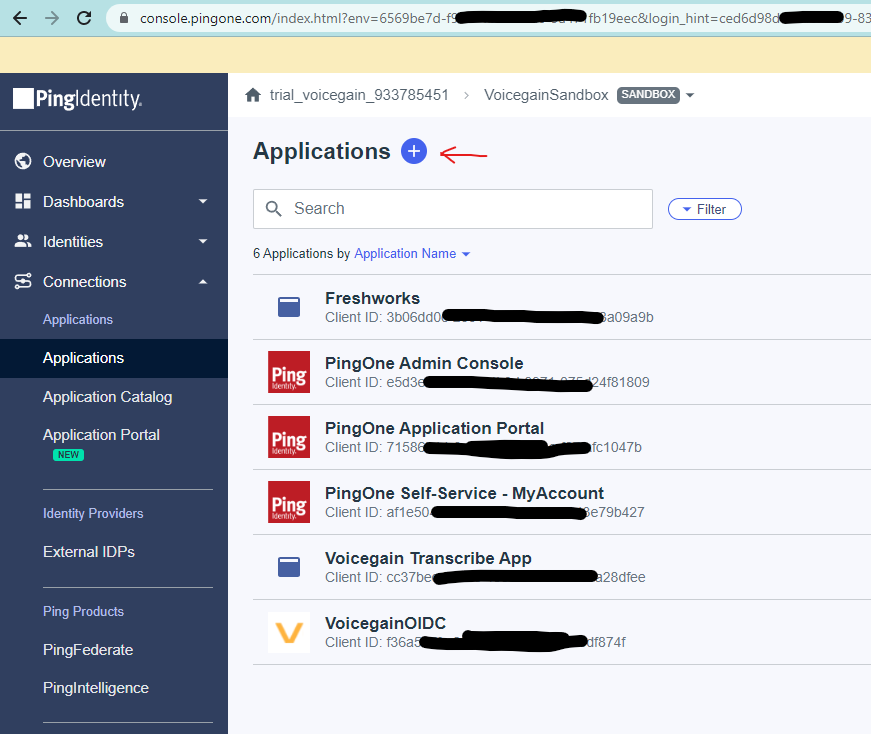Add a new application with plus button
The image size is (871, 734).
[x=414, y=151]
